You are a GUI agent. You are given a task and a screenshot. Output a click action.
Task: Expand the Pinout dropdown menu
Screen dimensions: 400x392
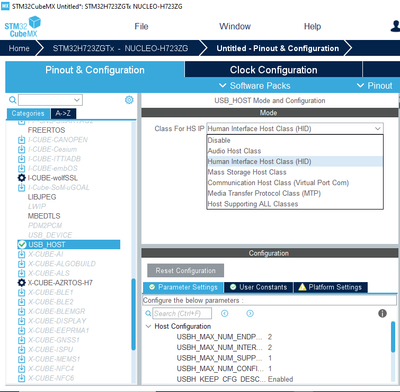pos(375,86)
